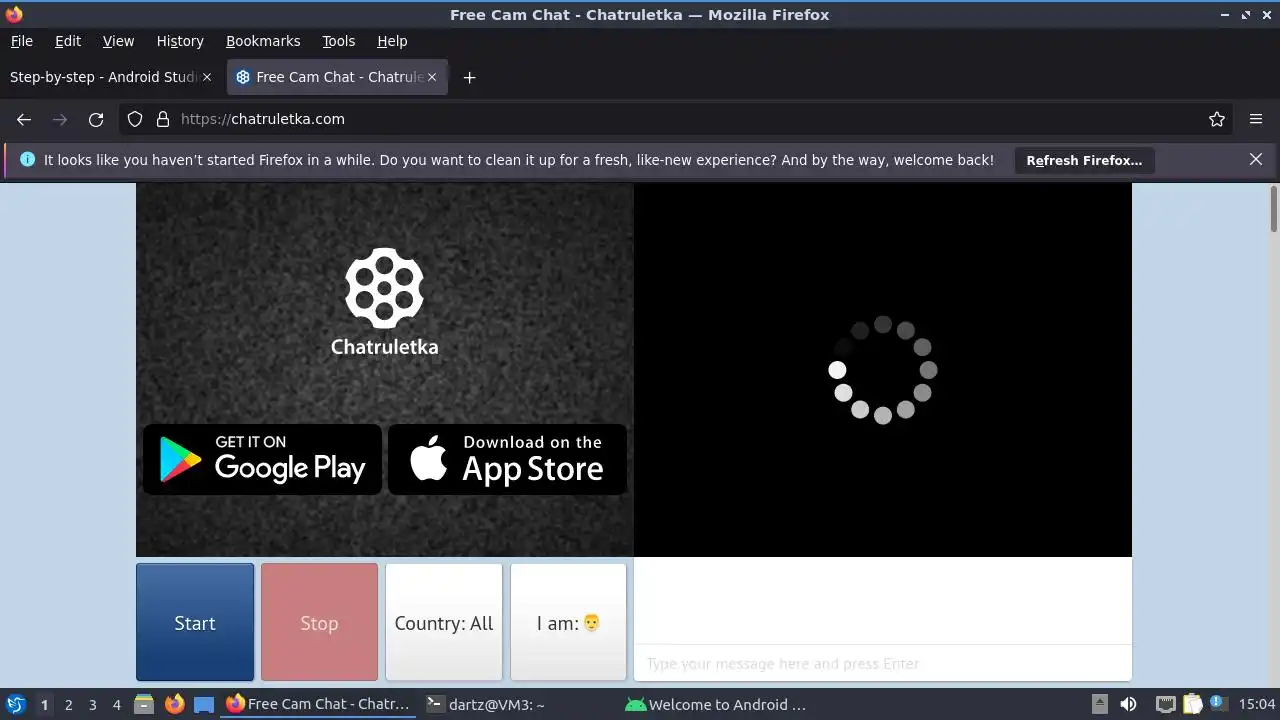1280x720 pixels.
Task: Open the system start menu icon
Action: [15, 704]
